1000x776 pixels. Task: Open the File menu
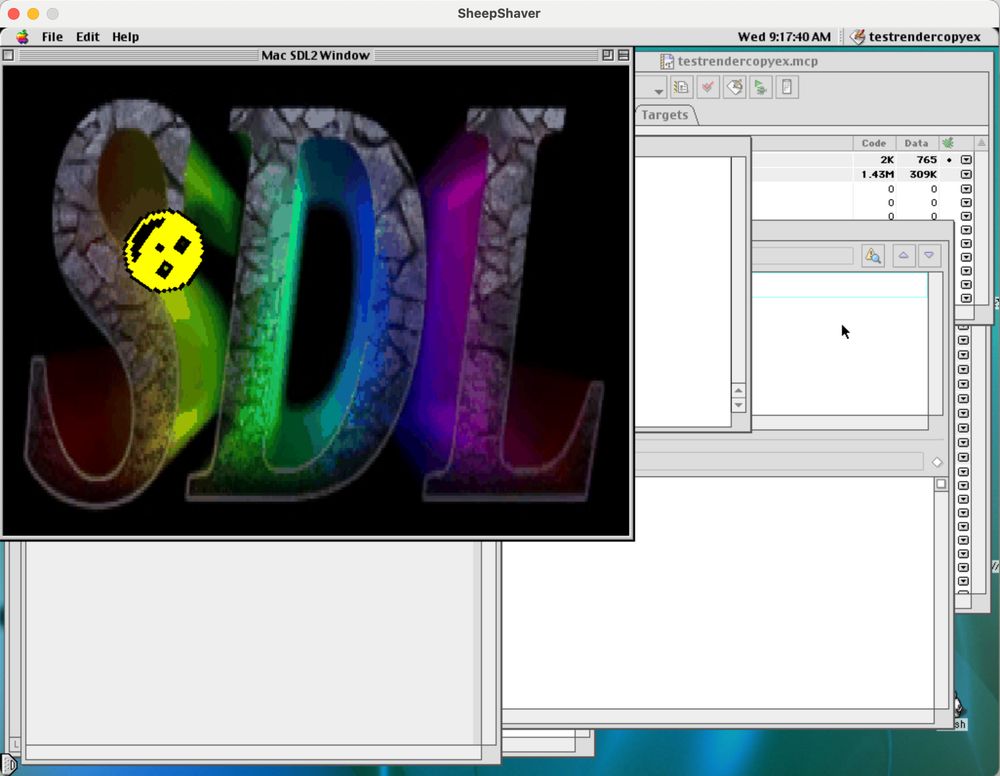(x=51, y=37)
